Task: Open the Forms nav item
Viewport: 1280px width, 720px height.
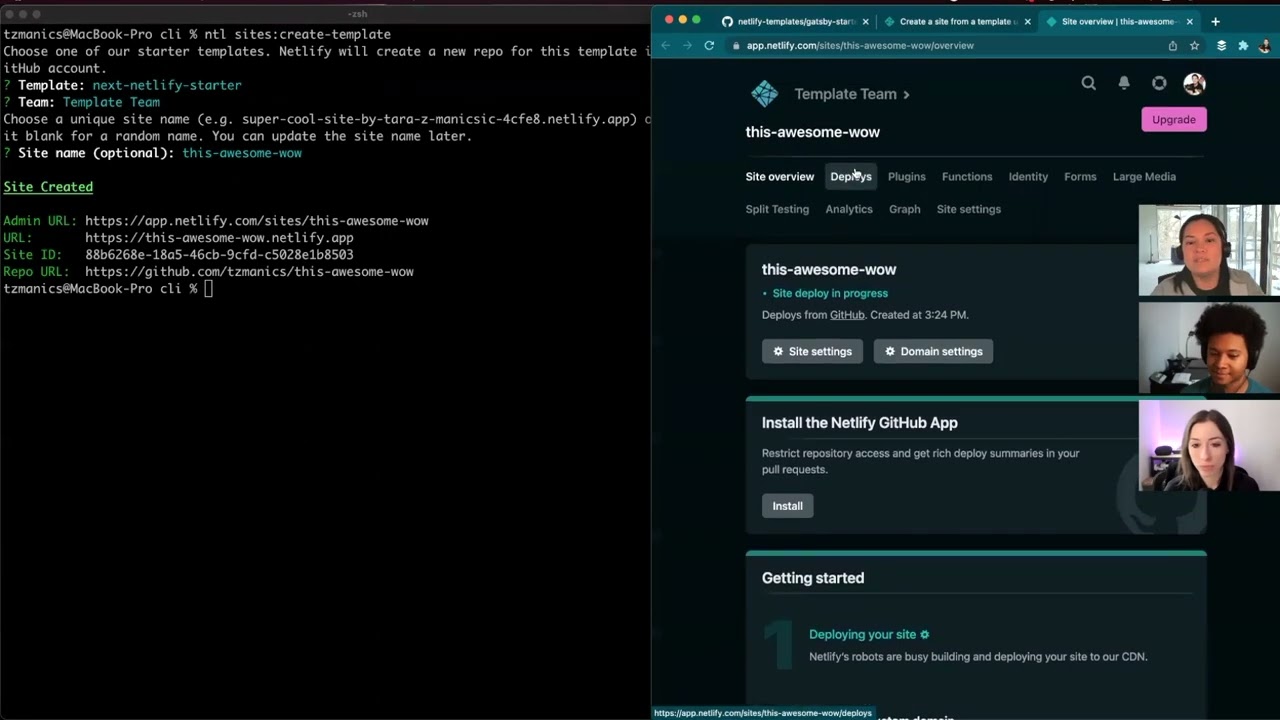Action: (1080, 177)
